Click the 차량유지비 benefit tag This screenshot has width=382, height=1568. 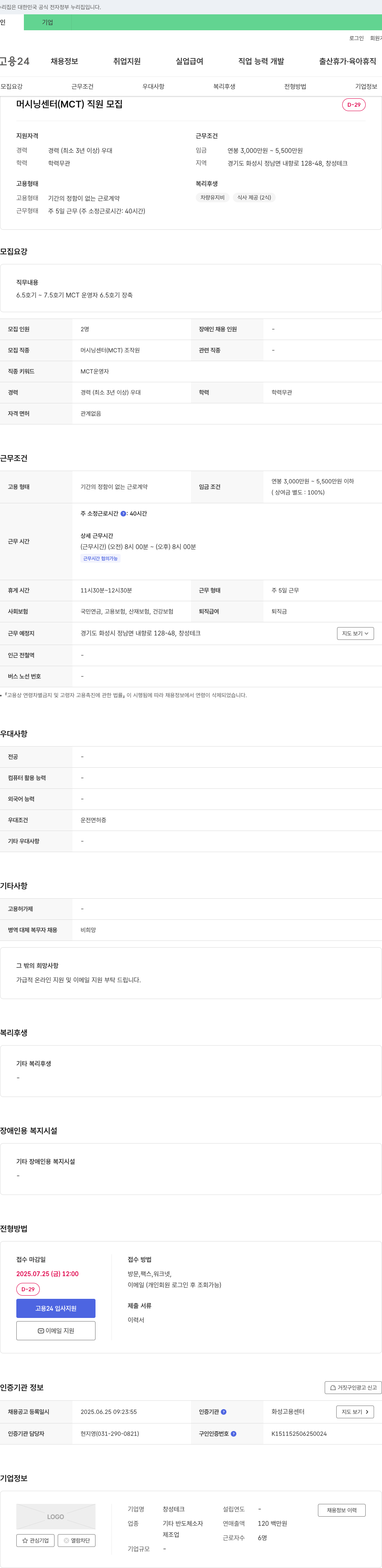click(x=212, y=198)
